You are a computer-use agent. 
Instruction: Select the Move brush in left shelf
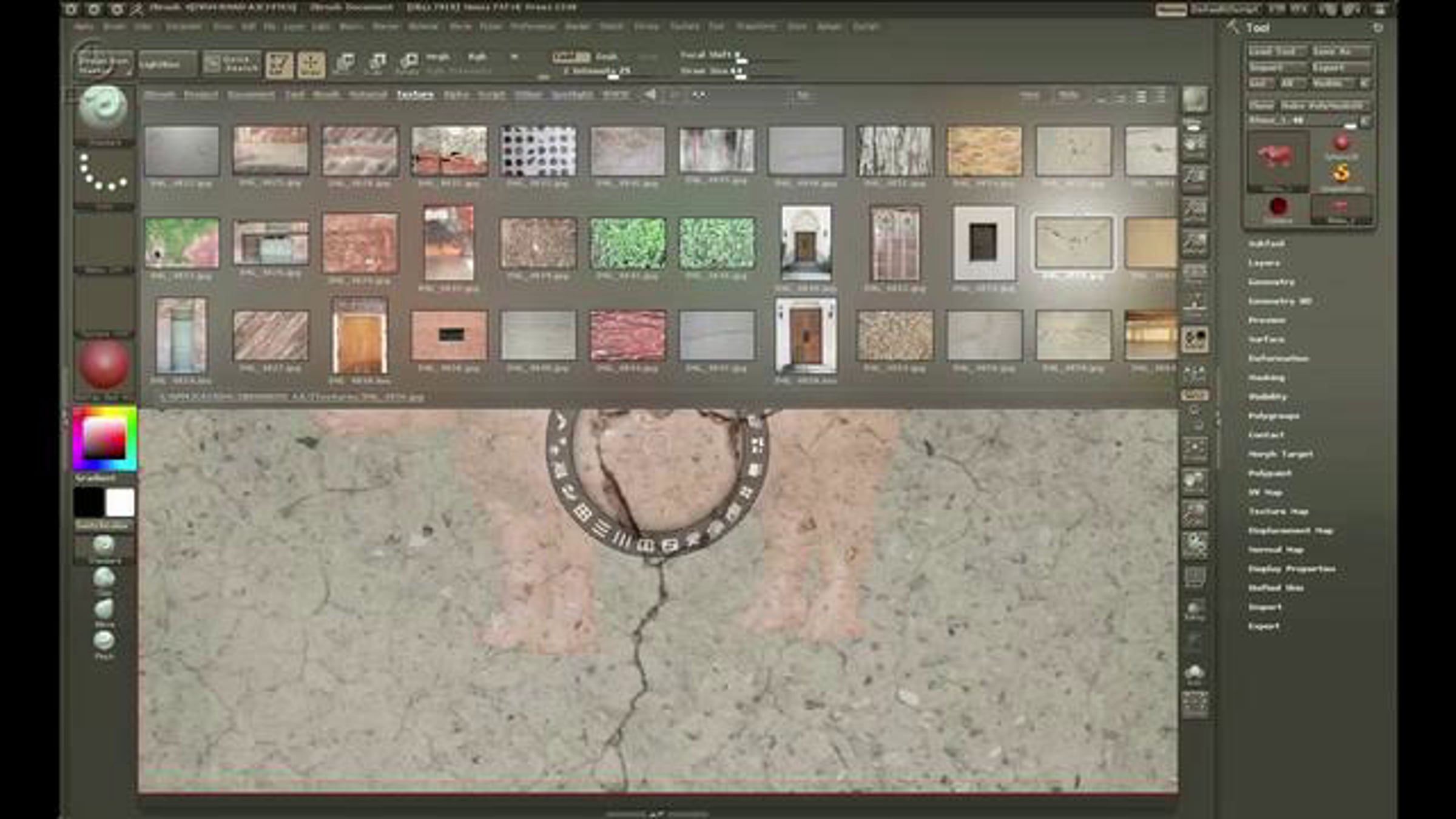pos(104,610)
